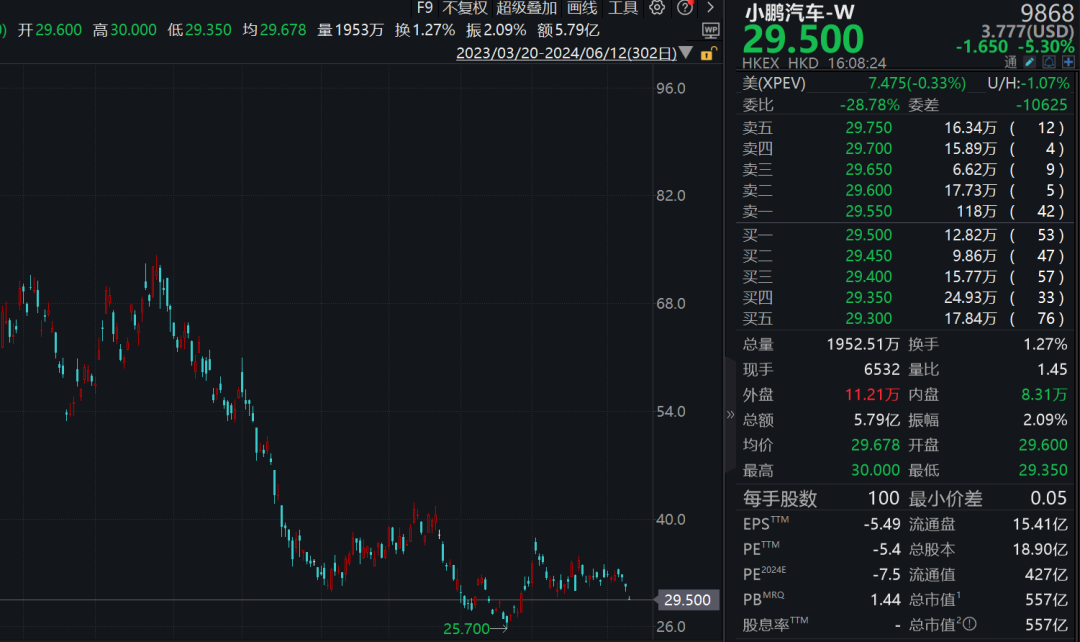Click the PE 2024E value -7.5

pyautogui.click(x=886, y=574)
